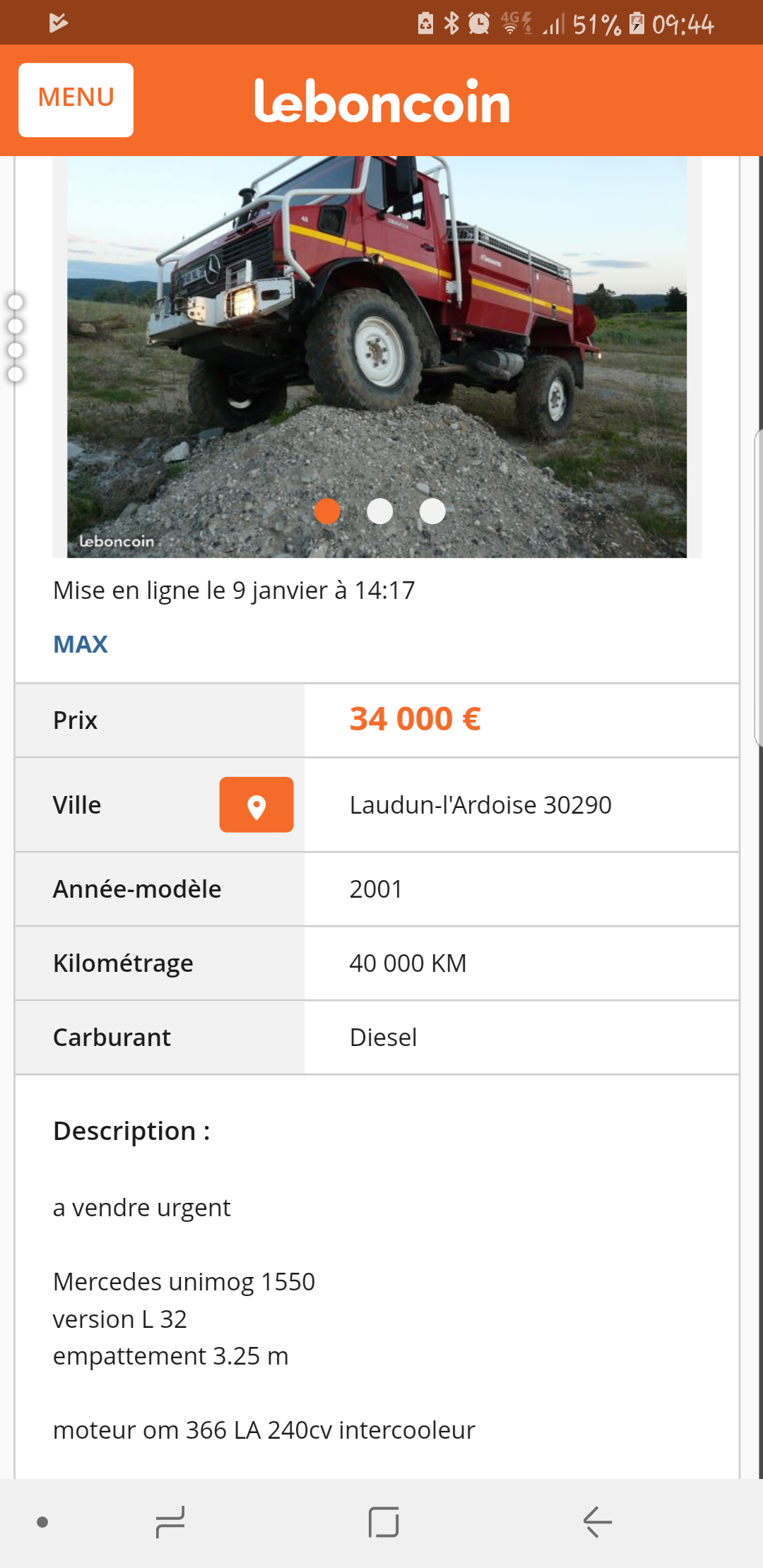Open recent apps icon in navigation bar
The height and width of the screenshot is (1568, 763).
[170, 1521]
